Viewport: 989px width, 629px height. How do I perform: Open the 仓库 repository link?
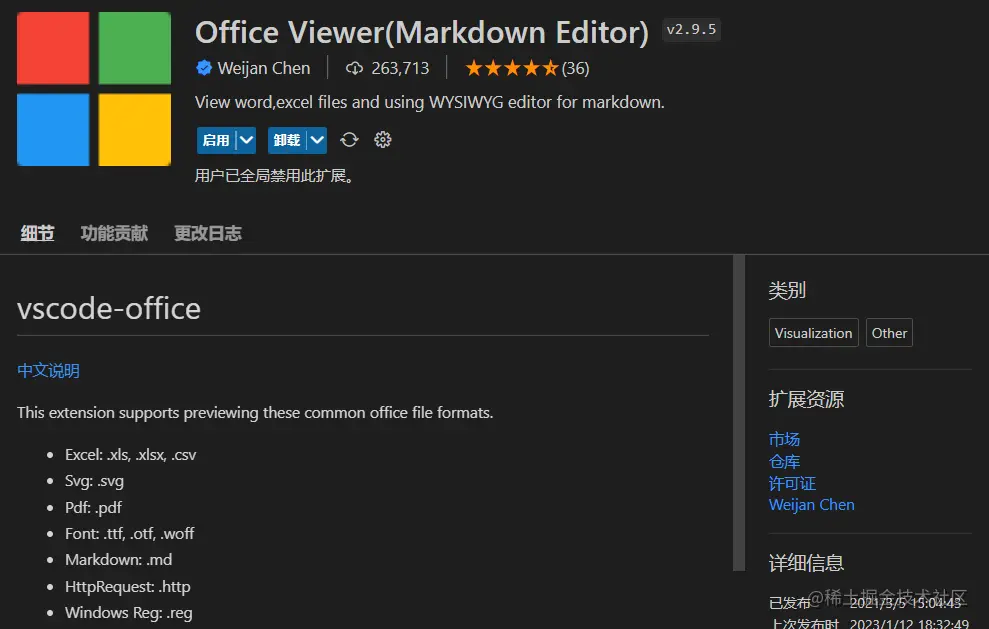[x=784, y=461]
